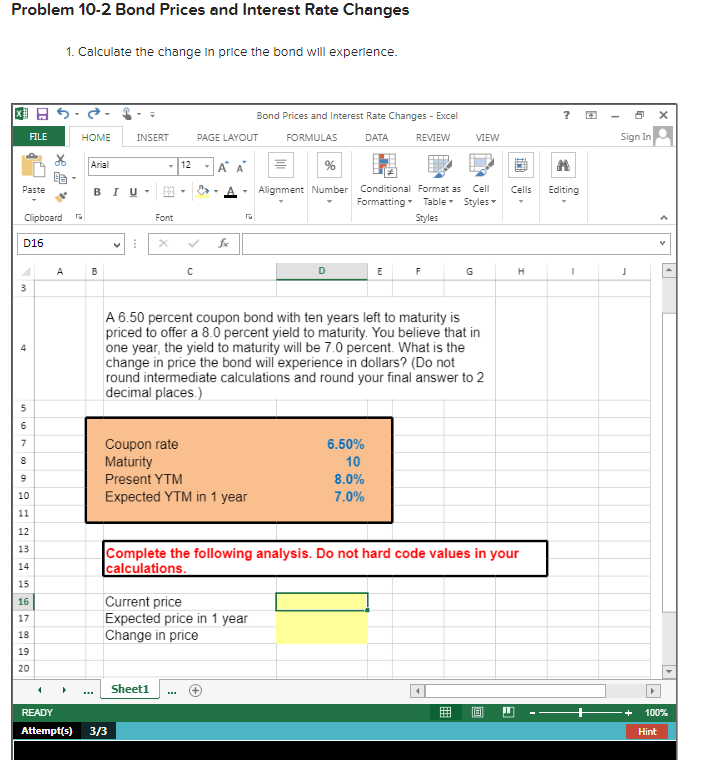Open the Number percent icon
This screenshot has width=708, height=771.
pos(330,165)
